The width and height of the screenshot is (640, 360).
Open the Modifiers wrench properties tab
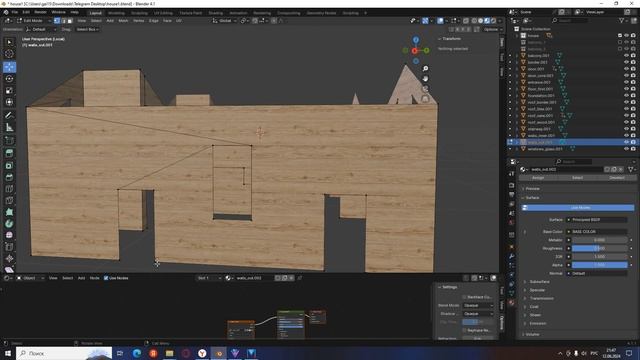(x=511, y=256)
